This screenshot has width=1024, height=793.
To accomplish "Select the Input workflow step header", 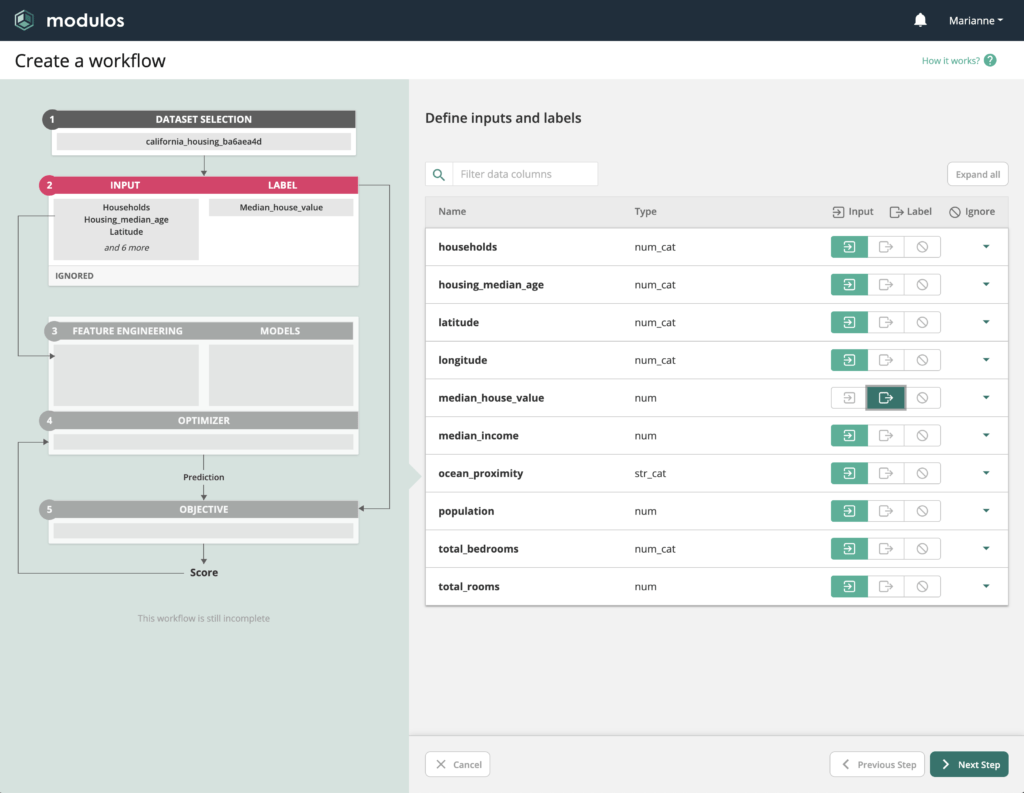I will pyautogui.click(x=125, y=186).
